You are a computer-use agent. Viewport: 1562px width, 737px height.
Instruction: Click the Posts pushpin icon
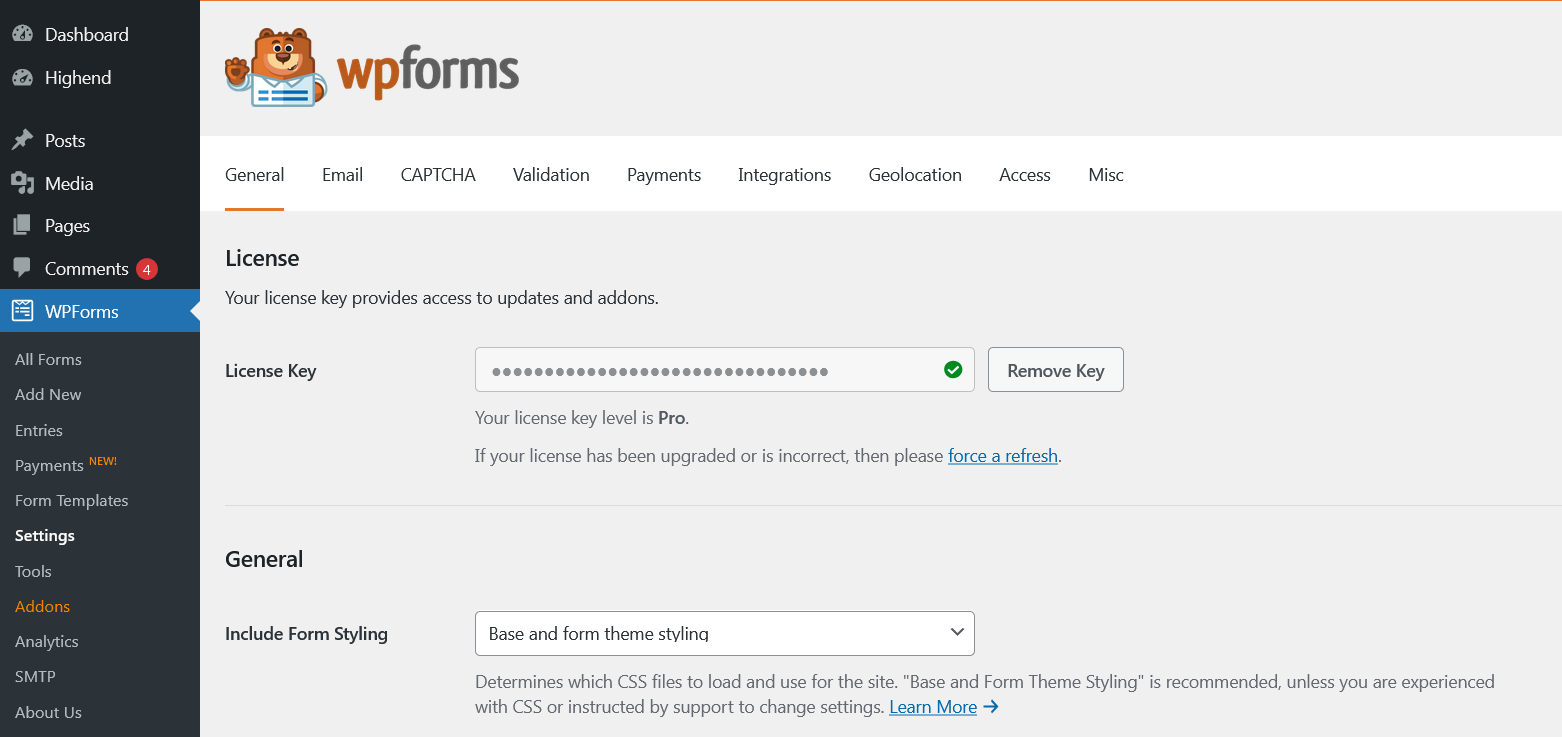click(x=22, y=140)
